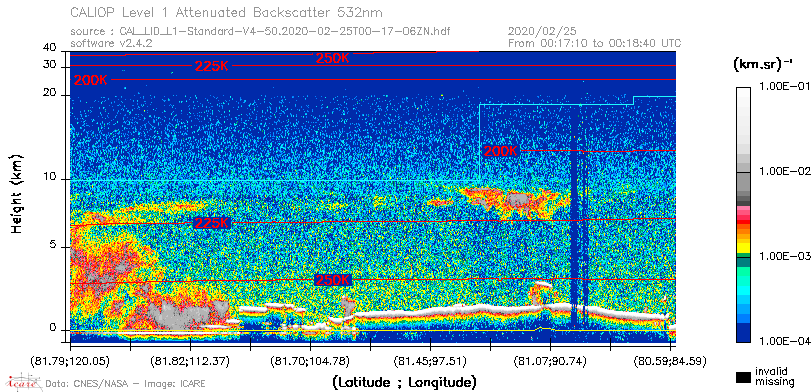Click the source HDF filename text
The image size is (811, 392).
click(260, 32)
